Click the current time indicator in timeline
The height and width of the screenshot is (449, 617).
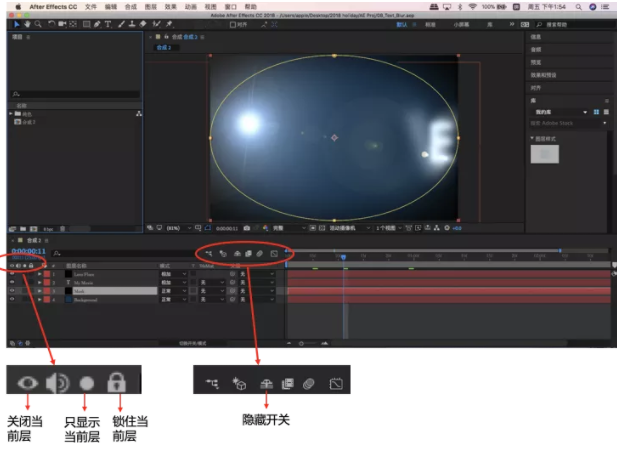click(x=344, y=257)
